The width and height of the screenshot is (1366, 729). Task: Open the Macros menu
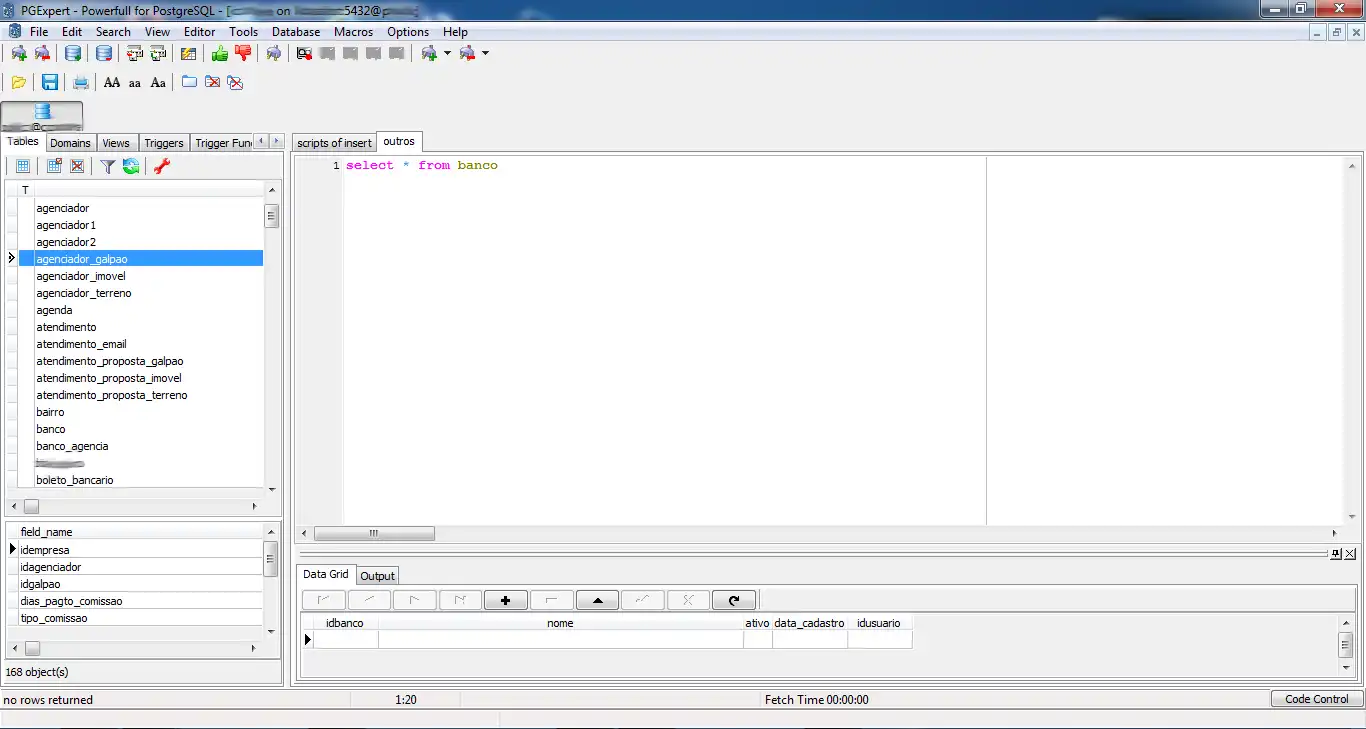(354, 32)
